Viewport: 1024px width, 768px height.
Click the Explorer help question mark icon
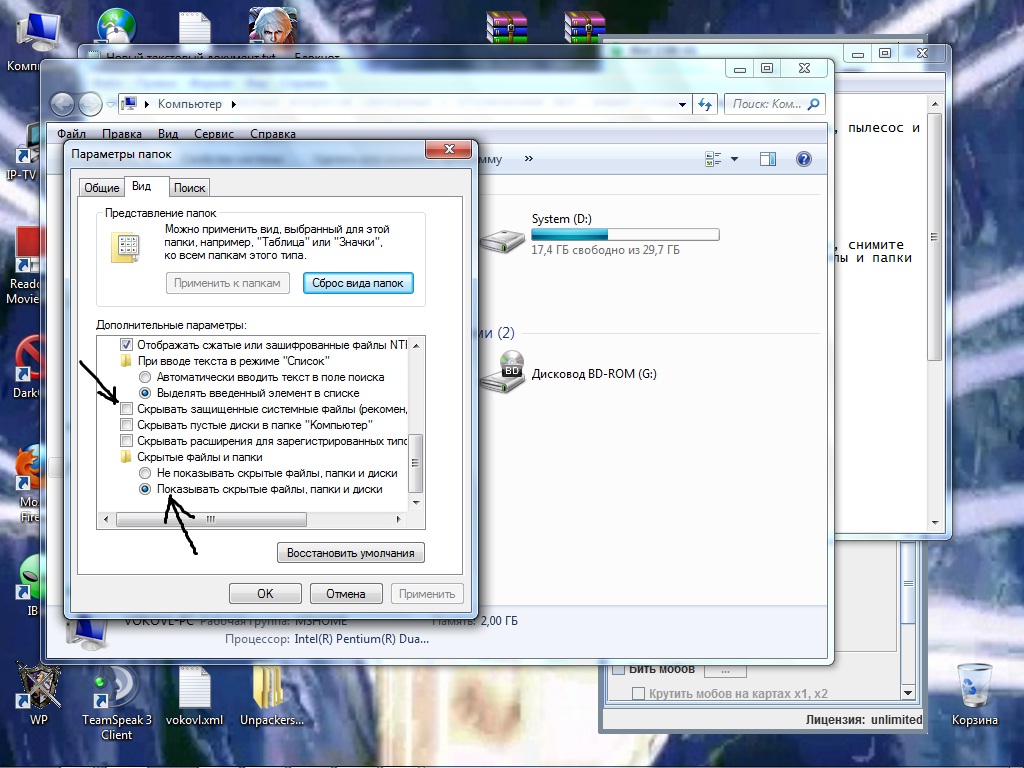click(x=803, y=159)
